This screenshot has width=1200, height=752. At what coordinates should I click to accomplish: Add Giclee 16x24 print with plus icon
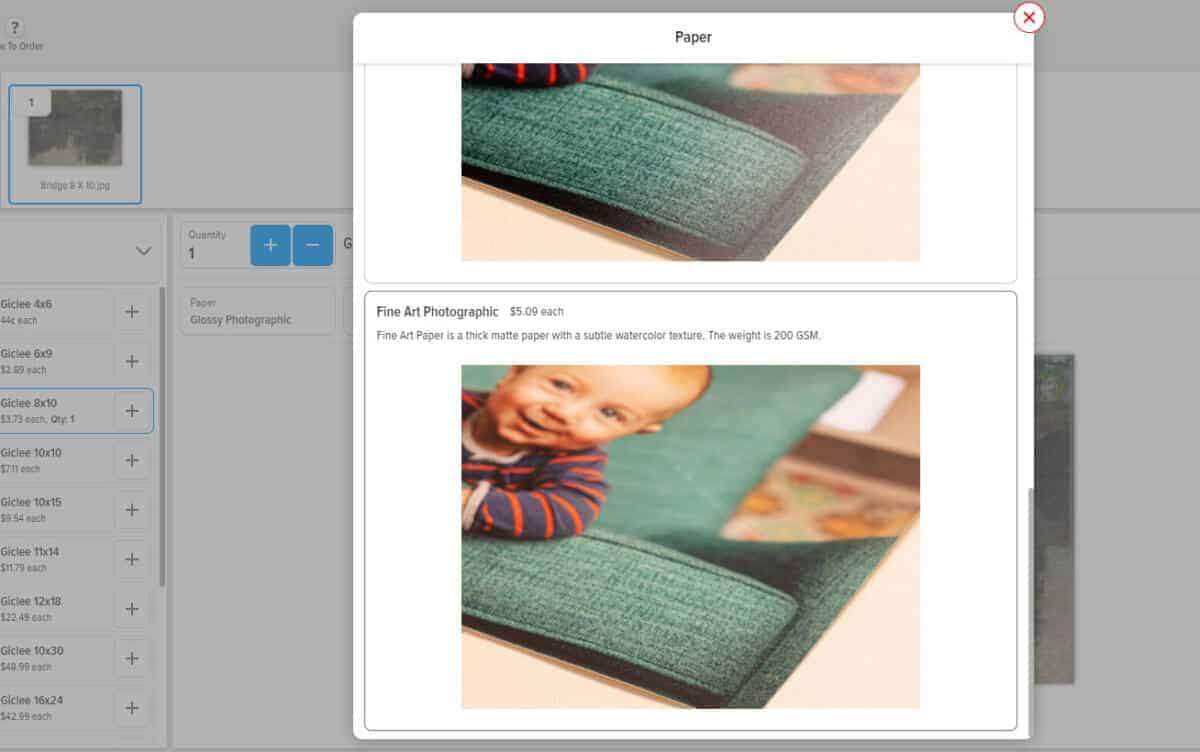click(132, 707)
